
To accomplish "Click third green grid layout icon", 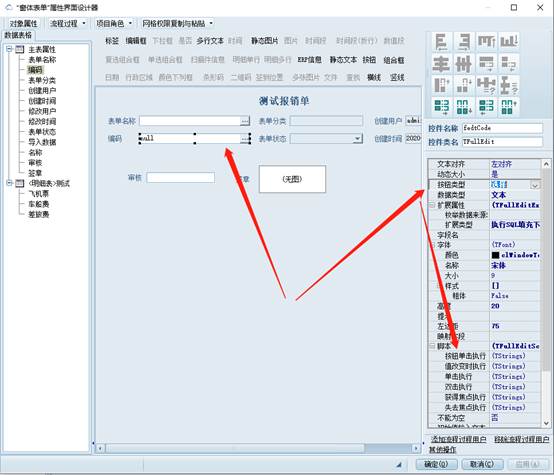I will [486, 107].
